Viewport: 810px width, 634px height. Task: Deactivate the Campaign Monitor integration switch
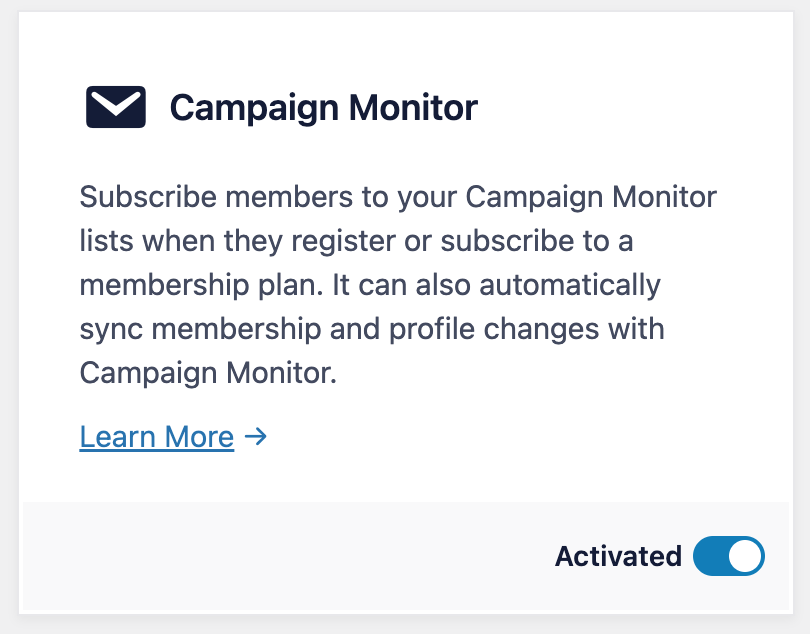pyautogui.click(x=728, y=556)
